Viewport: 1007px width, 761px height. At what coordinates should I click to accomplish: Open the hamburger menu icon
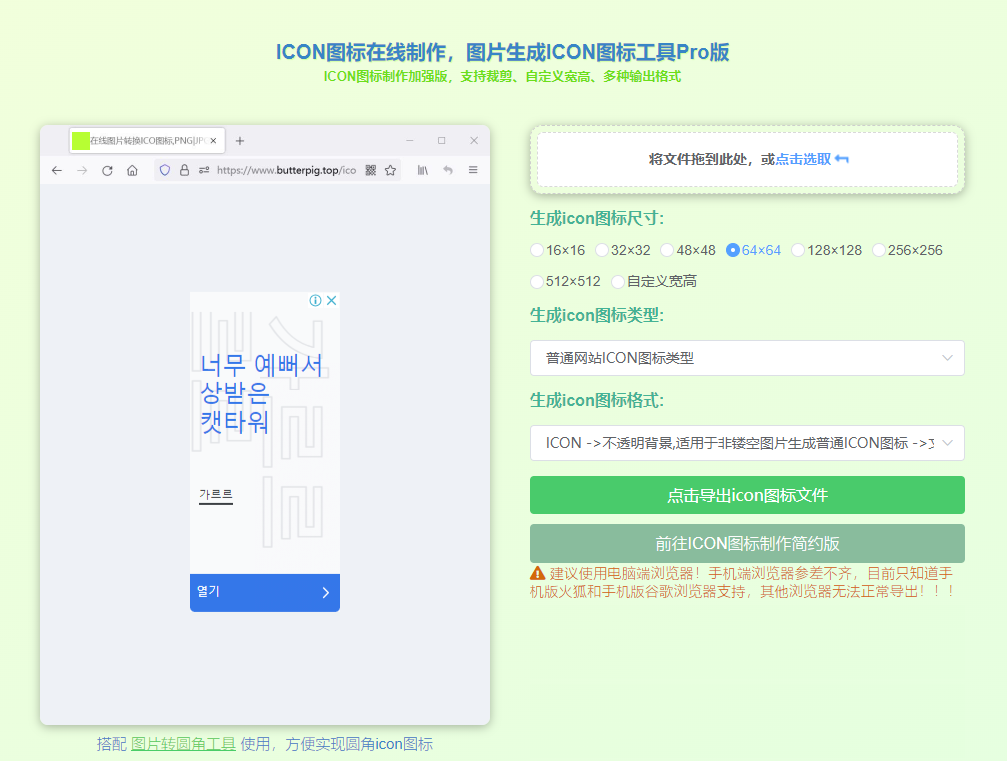473,171
